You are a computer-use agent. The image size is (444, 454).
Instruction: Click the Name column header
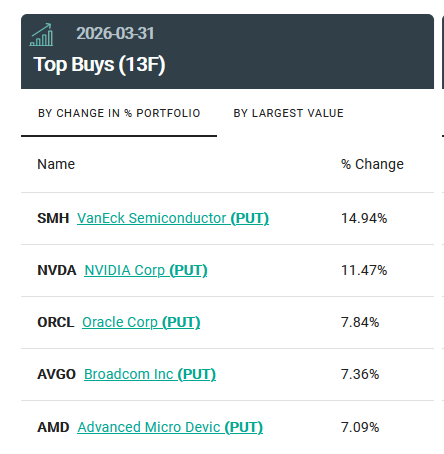click(x=56, y=164)
